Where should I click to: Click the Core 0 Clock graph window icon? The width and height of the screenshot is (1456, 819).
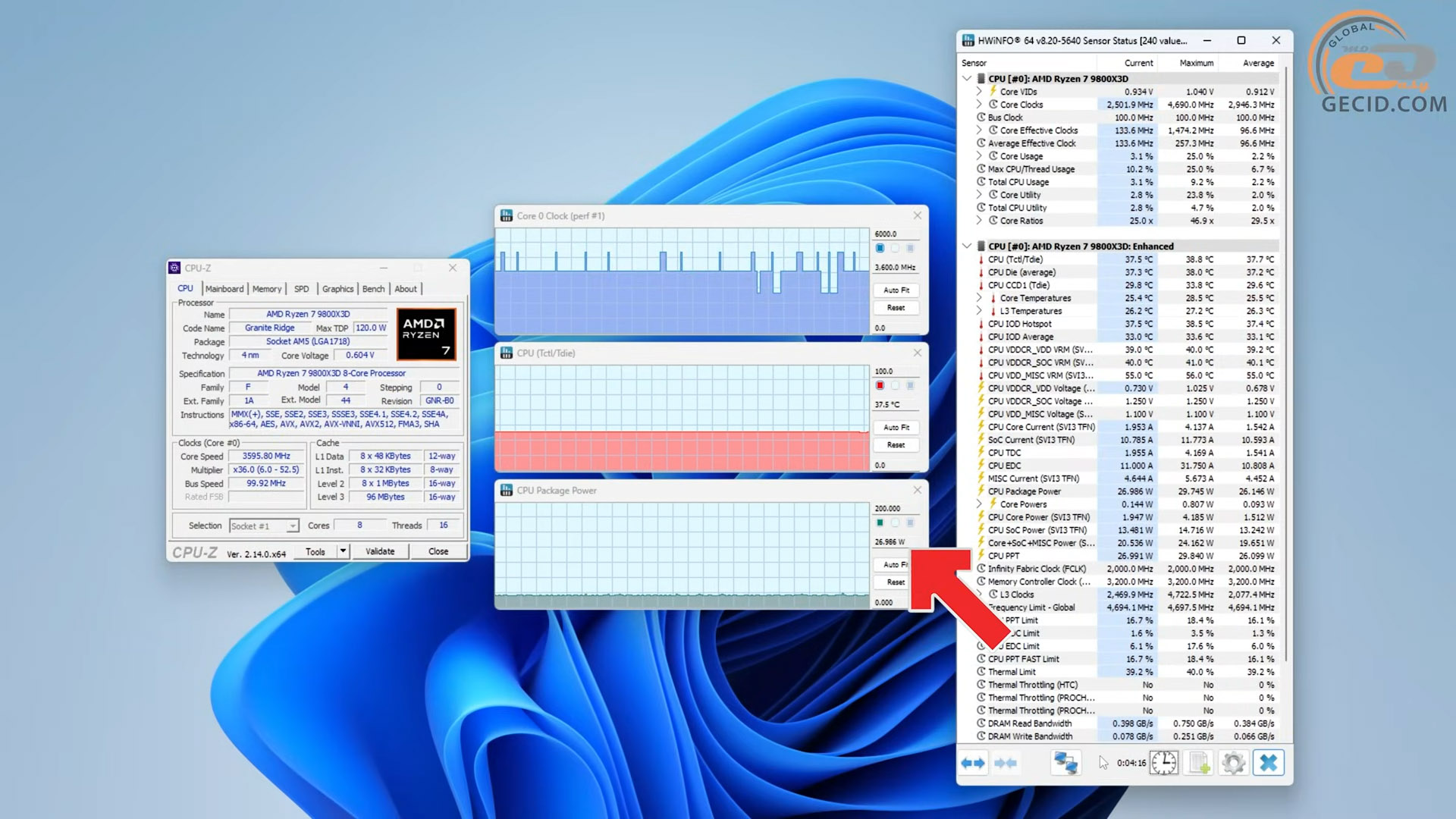(506, 216)
